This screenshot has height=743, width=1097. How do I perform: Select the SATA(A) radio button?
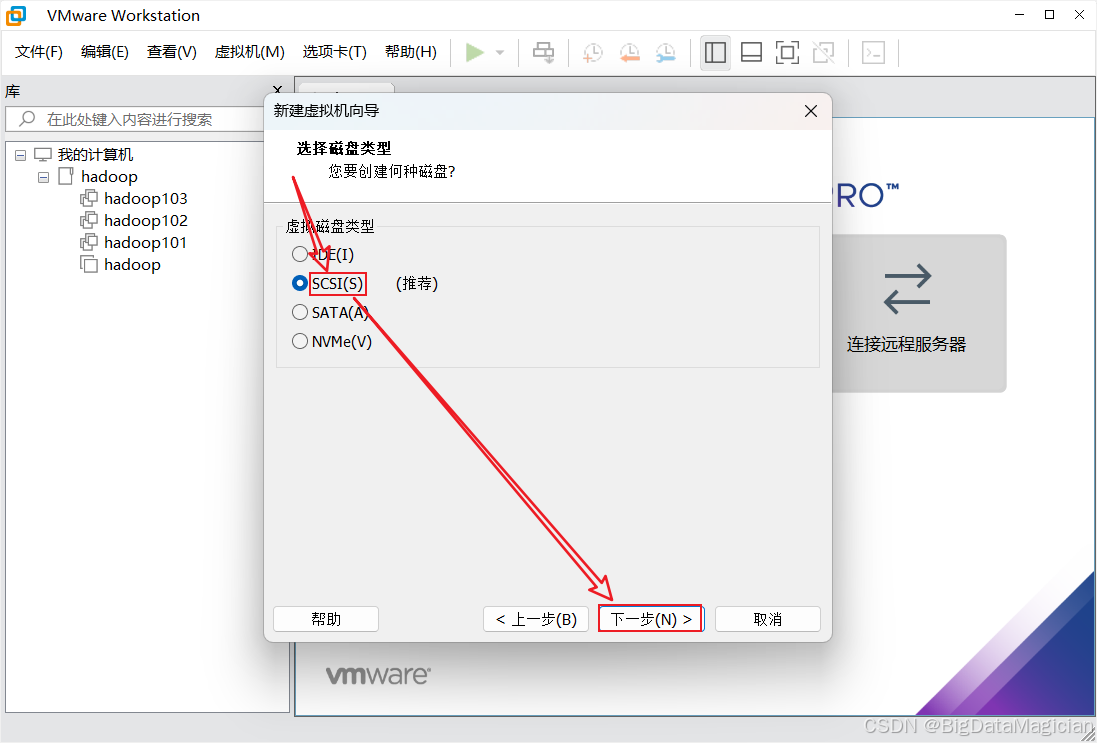pos(300,312)
